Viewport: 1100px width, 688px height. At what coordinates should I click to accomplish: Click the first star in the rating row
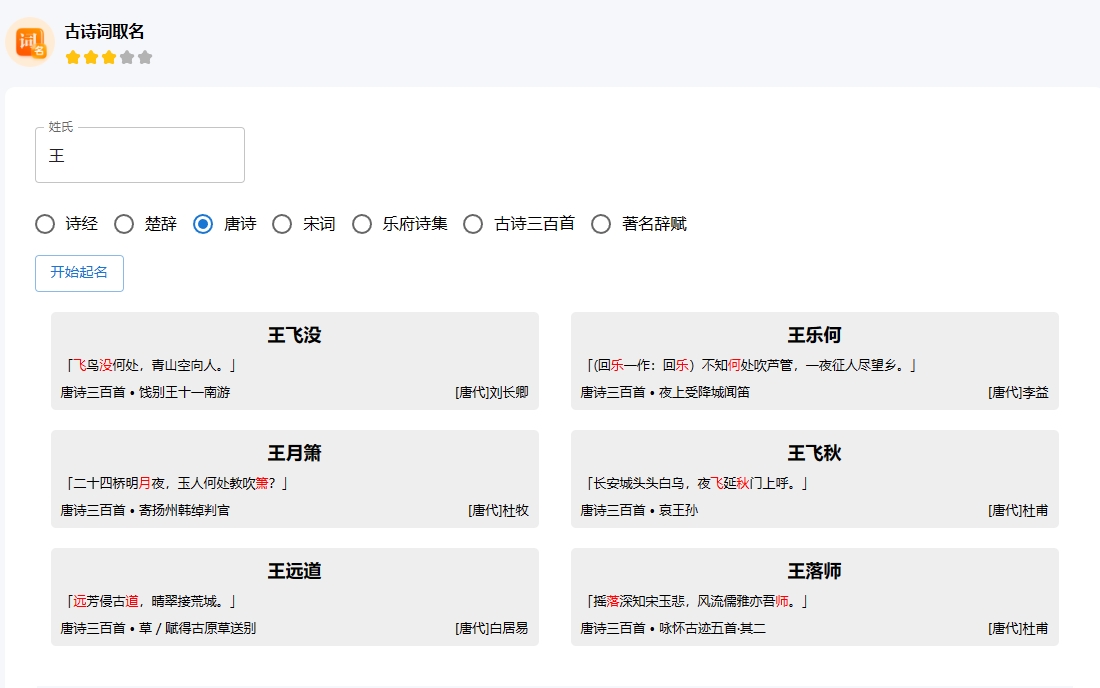(72, 57)
